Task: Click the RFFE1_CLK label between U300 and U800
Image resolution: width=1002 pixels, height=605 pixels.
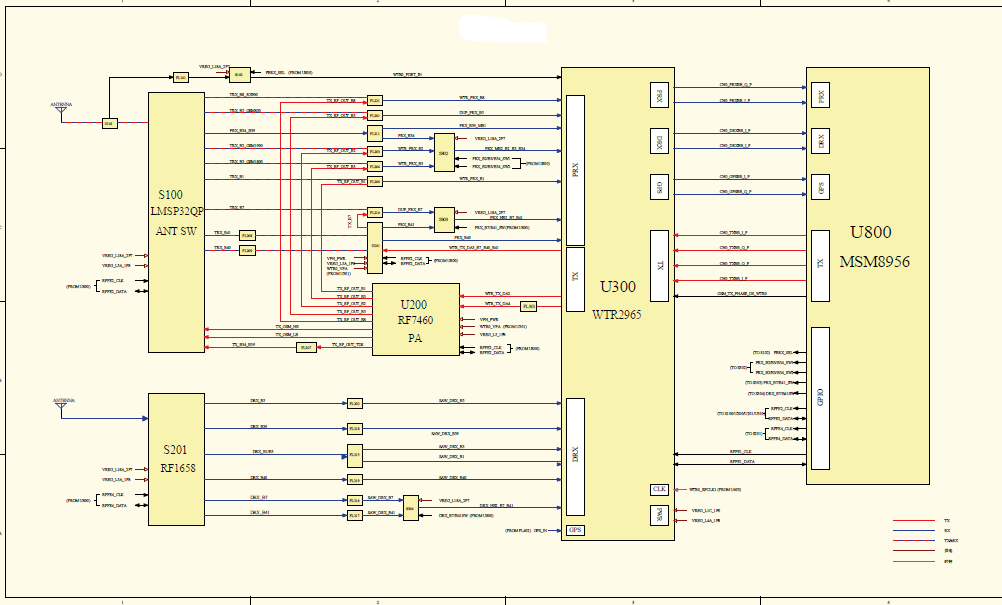Action: [741, 452]
